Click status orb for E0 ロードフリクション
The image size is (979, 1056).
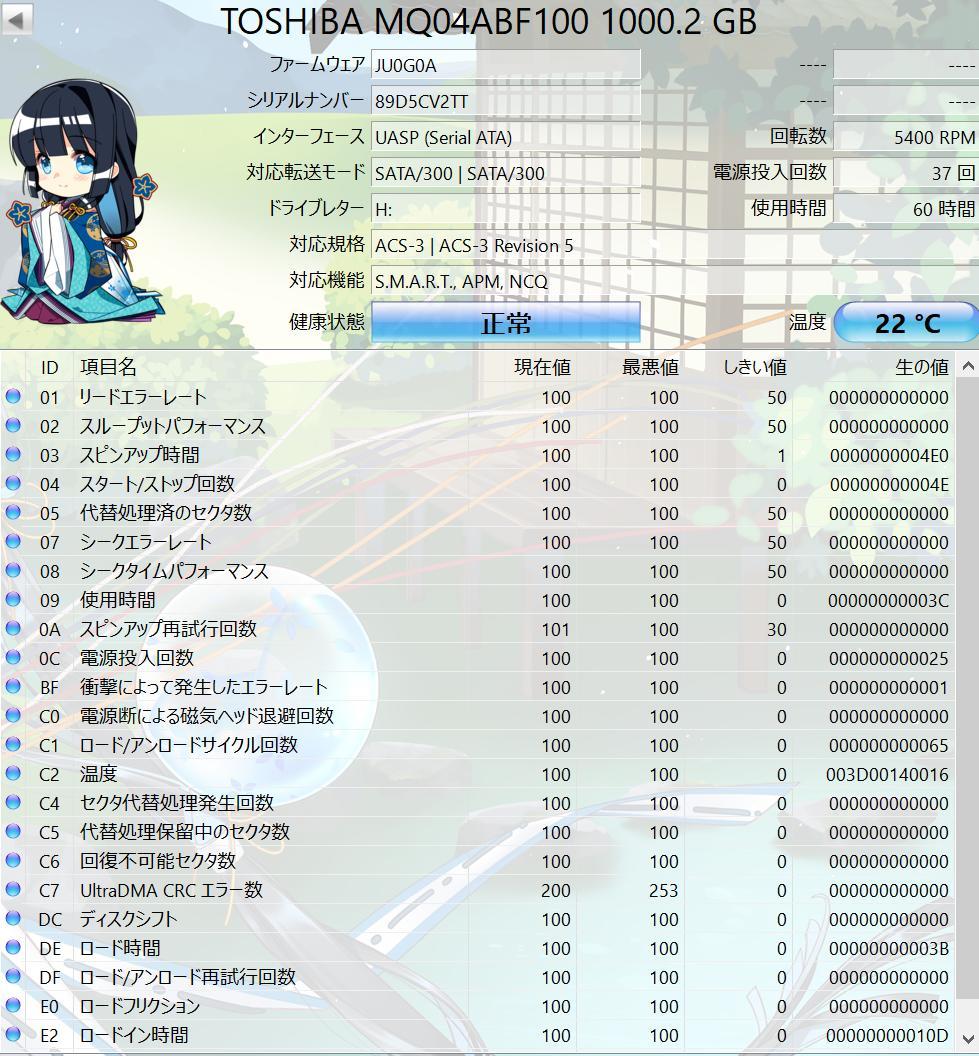click(x=13, y=1005)
